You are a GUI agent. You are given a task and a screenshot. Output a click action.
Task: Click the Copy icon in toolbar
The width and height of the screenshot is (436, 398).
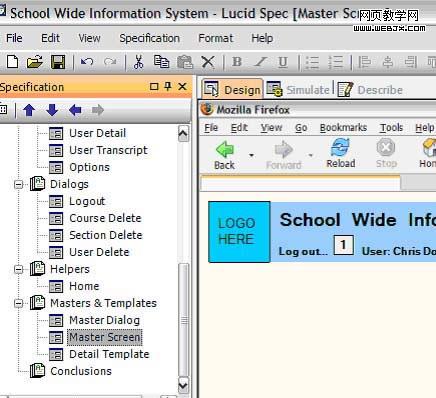pyautogui.click(x=161, y=62)
